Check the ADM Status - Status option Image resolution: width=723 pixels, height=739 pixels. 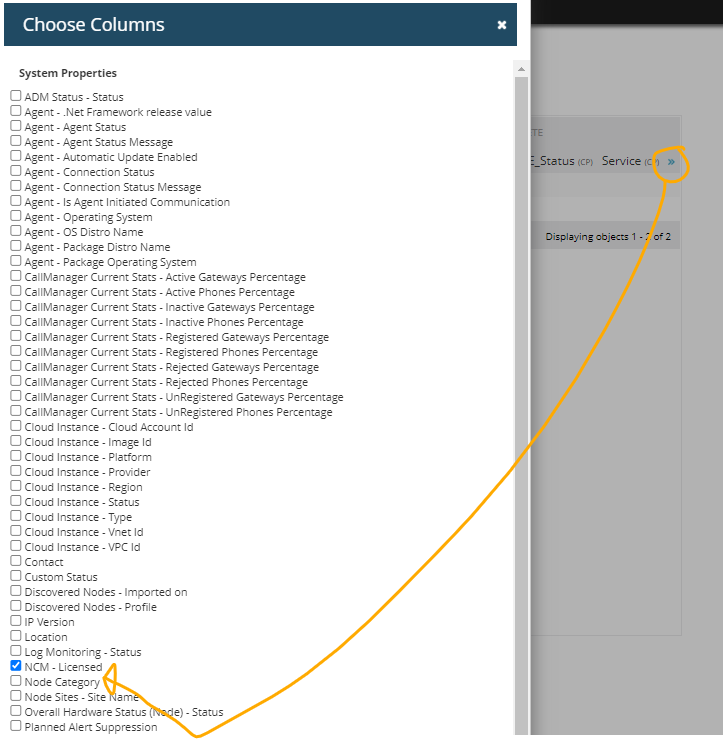(16, 96)
